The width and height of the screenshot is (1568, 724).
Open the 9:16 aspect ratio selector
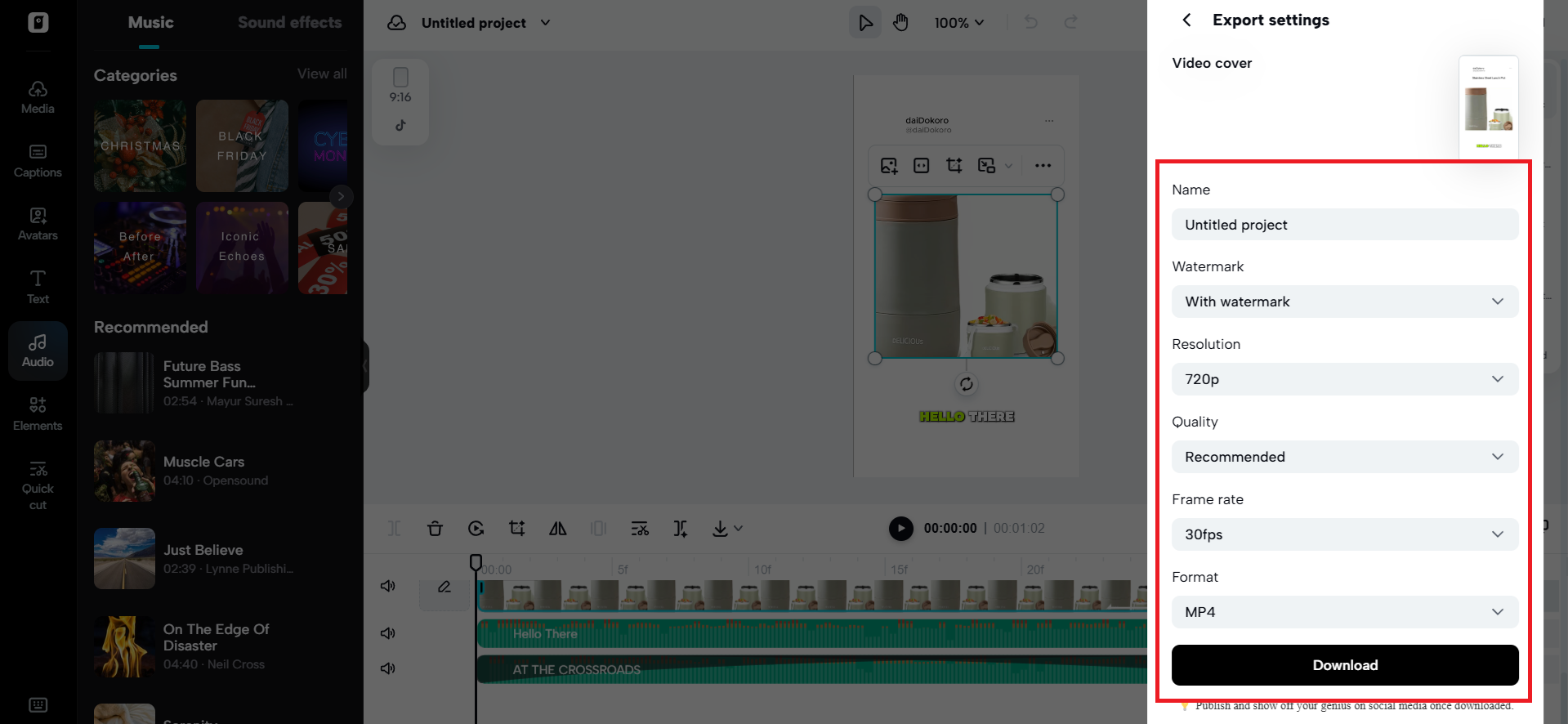tap(400, 86)
